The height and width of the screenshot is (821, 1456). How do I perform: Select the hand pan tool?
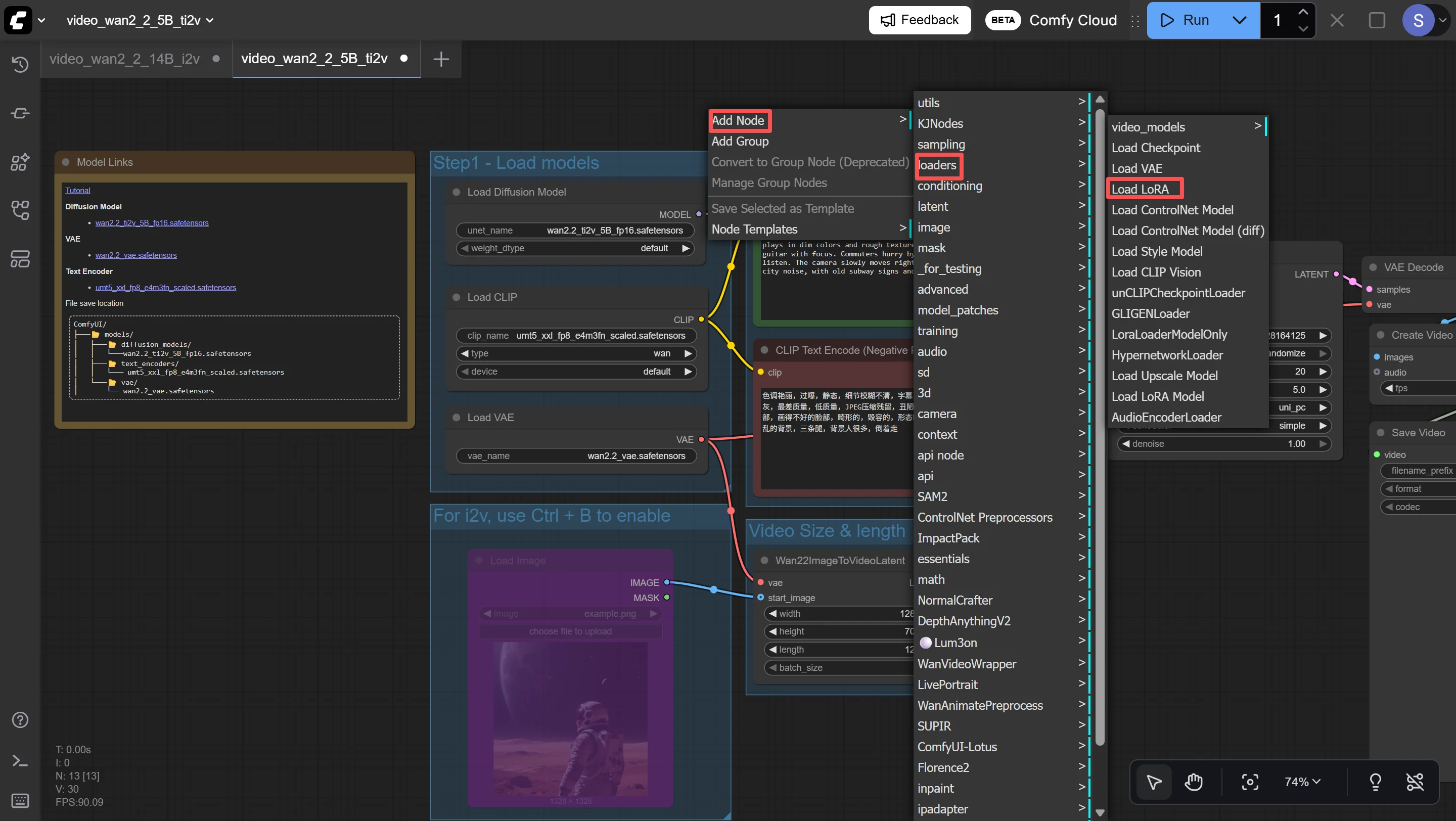(x=1193, y=782)
